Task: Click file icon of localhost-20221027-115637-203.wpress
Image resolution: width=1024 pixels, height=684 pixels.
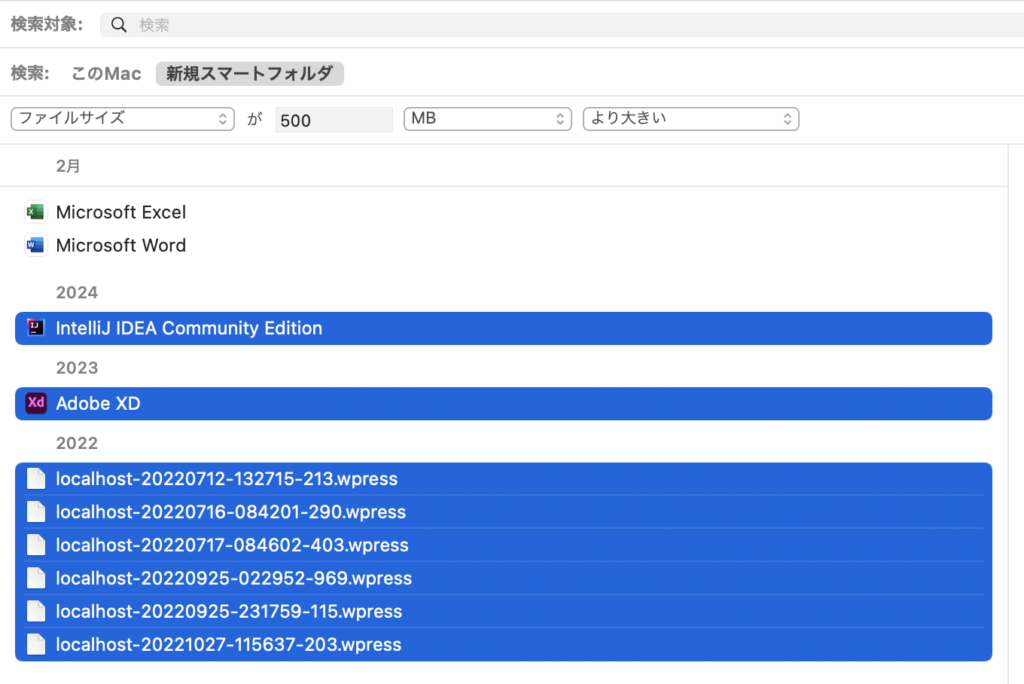Action: (36, 644)
